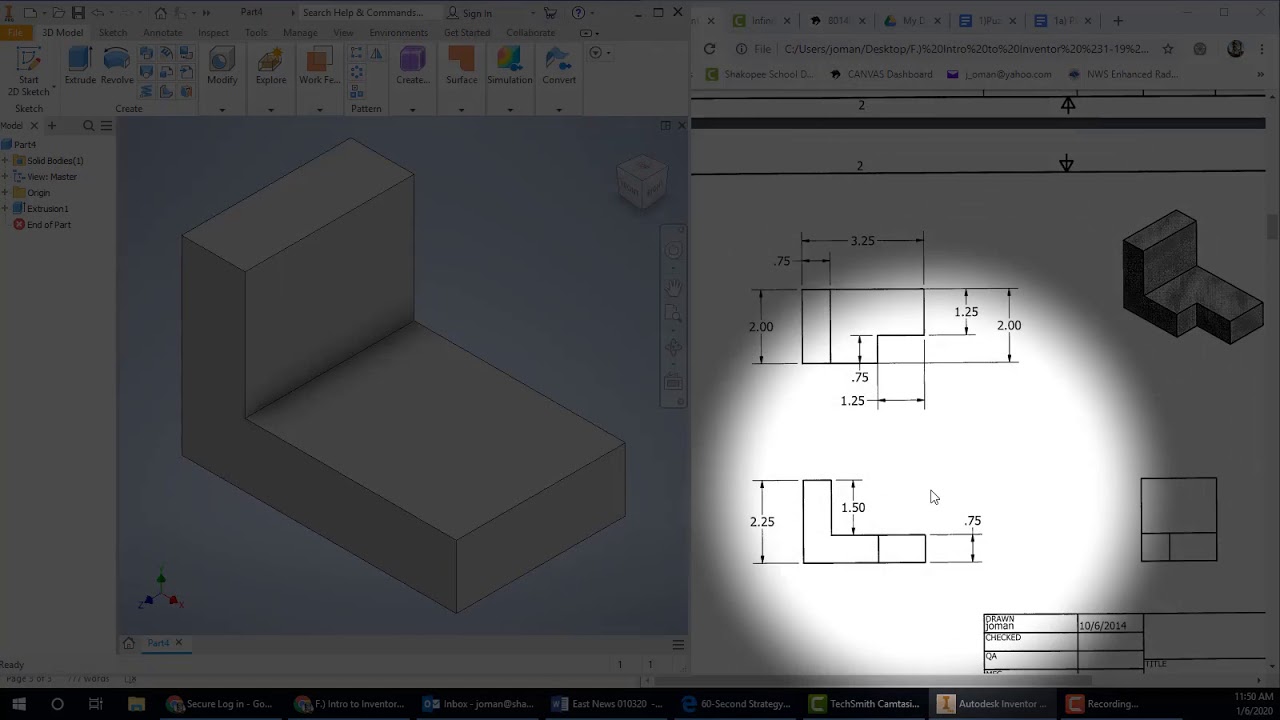Screen dimensions: 1280x720
Task: Open the Inbox Outlook taskbar item
Action: click(x=480, y=704)
